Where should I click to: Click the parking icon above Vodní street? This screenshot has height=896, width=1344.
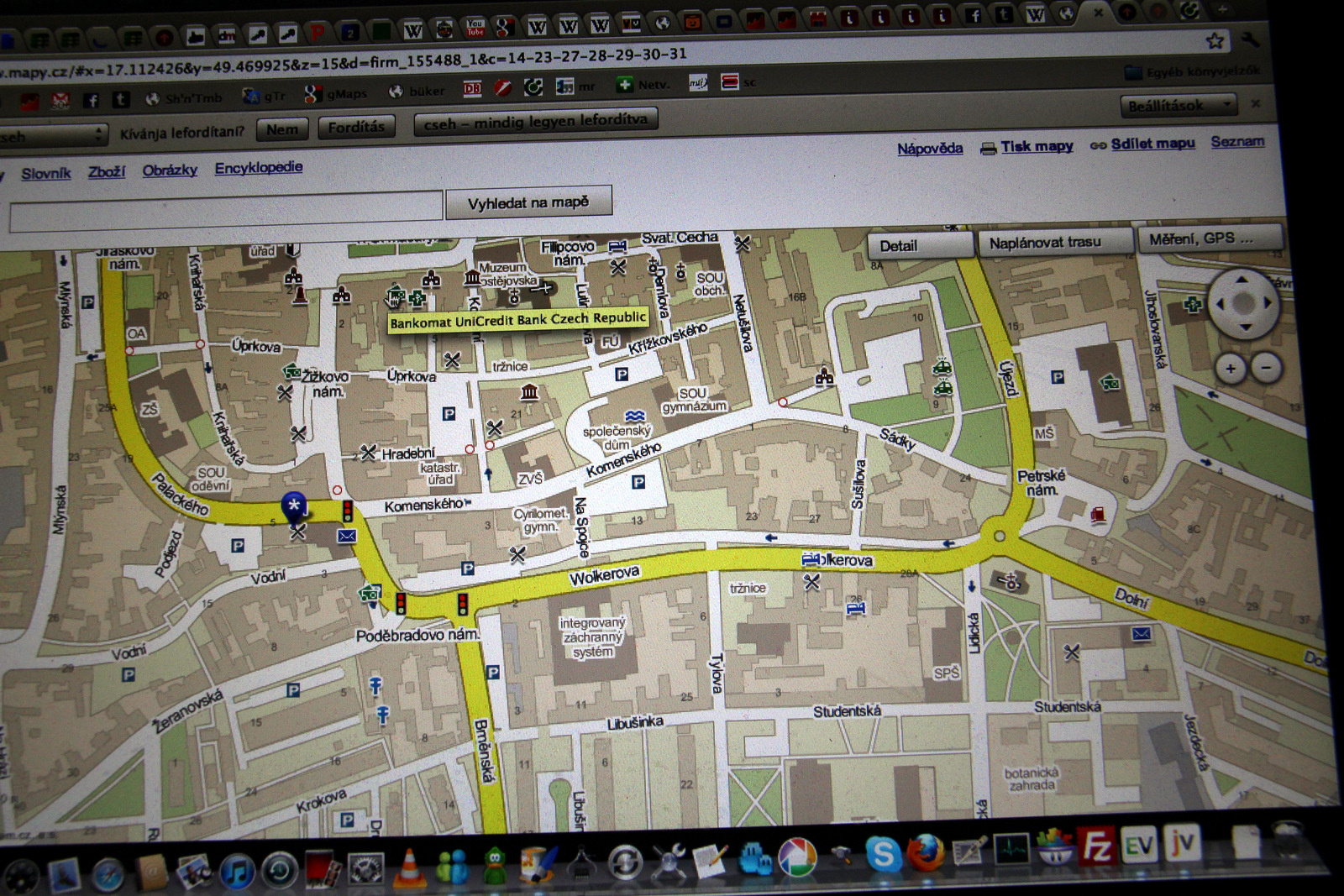238,546
